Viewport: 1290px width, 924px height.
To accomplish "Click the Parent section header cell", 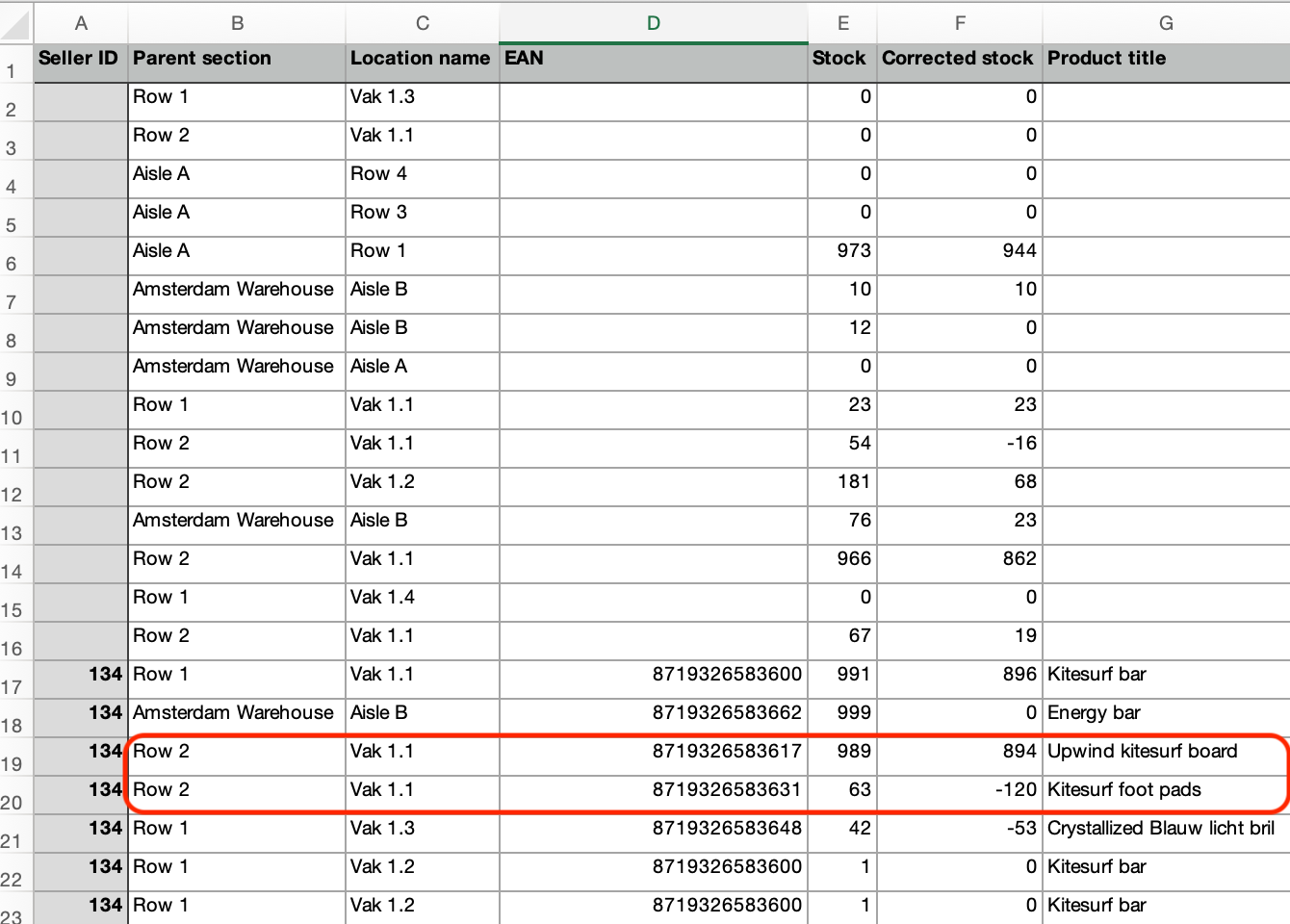I will [x=237, y=64].
